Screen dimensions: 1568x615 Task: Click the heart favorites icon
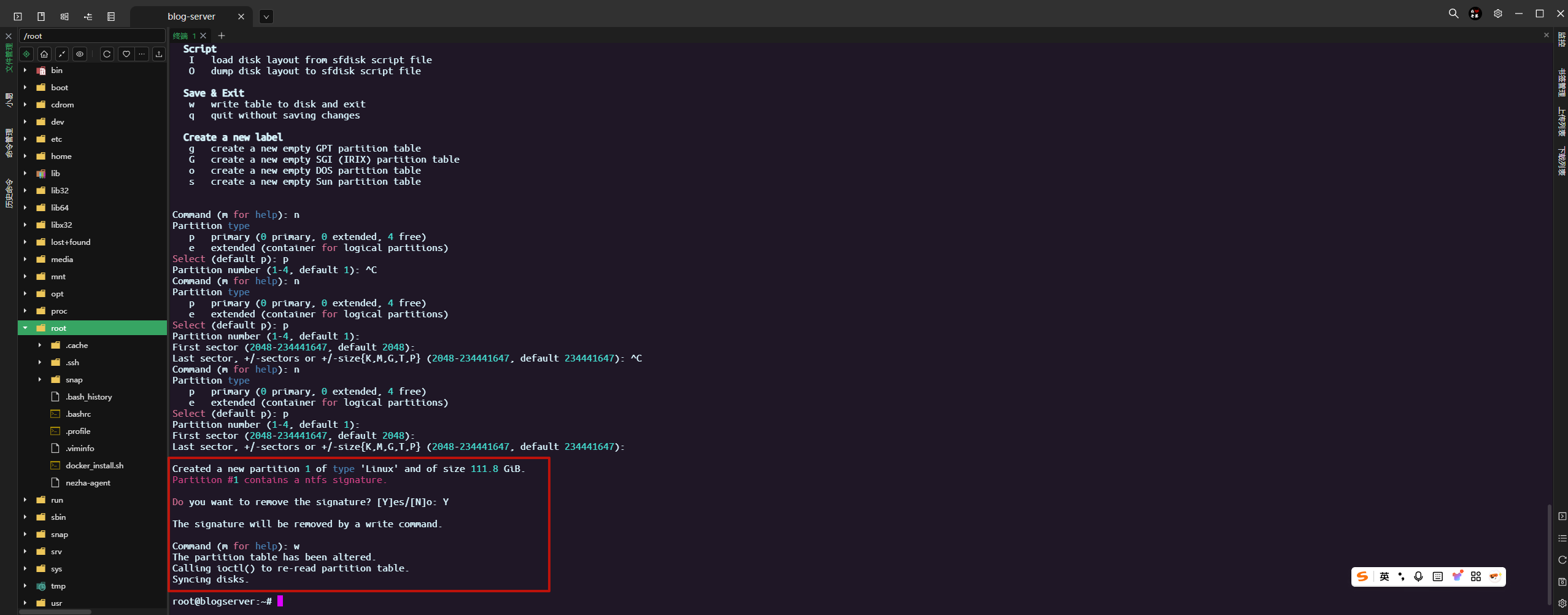126,54
